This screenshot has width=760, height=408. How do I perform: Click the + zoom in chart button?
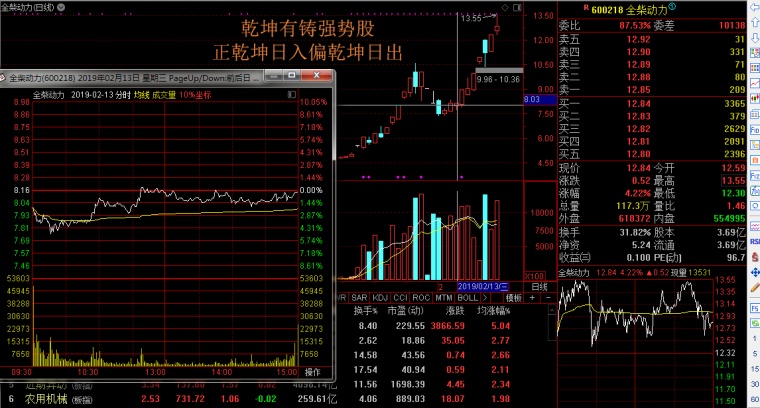[x=532, y=298]
